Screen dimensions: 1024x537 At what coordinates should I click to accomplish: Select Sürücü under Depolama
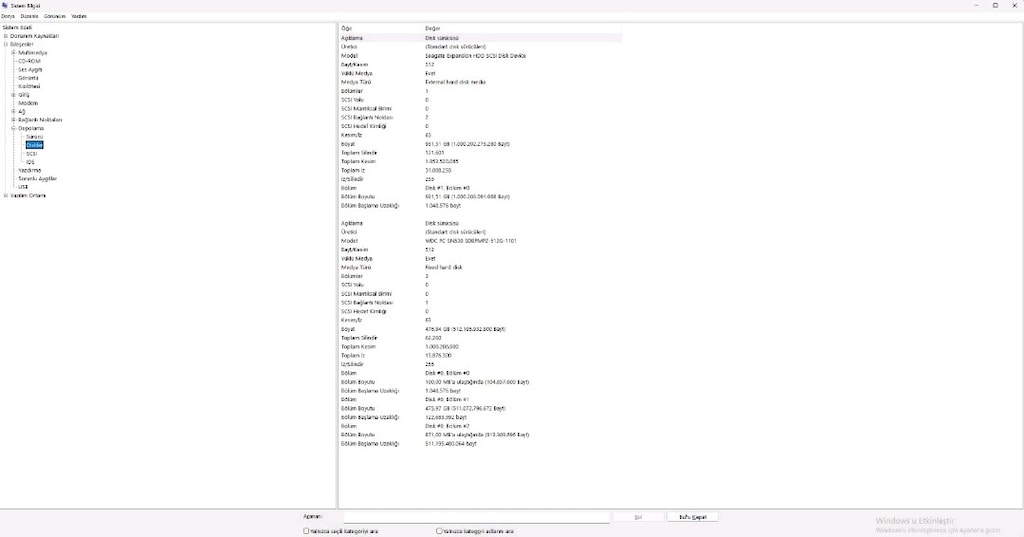[35, 137]
